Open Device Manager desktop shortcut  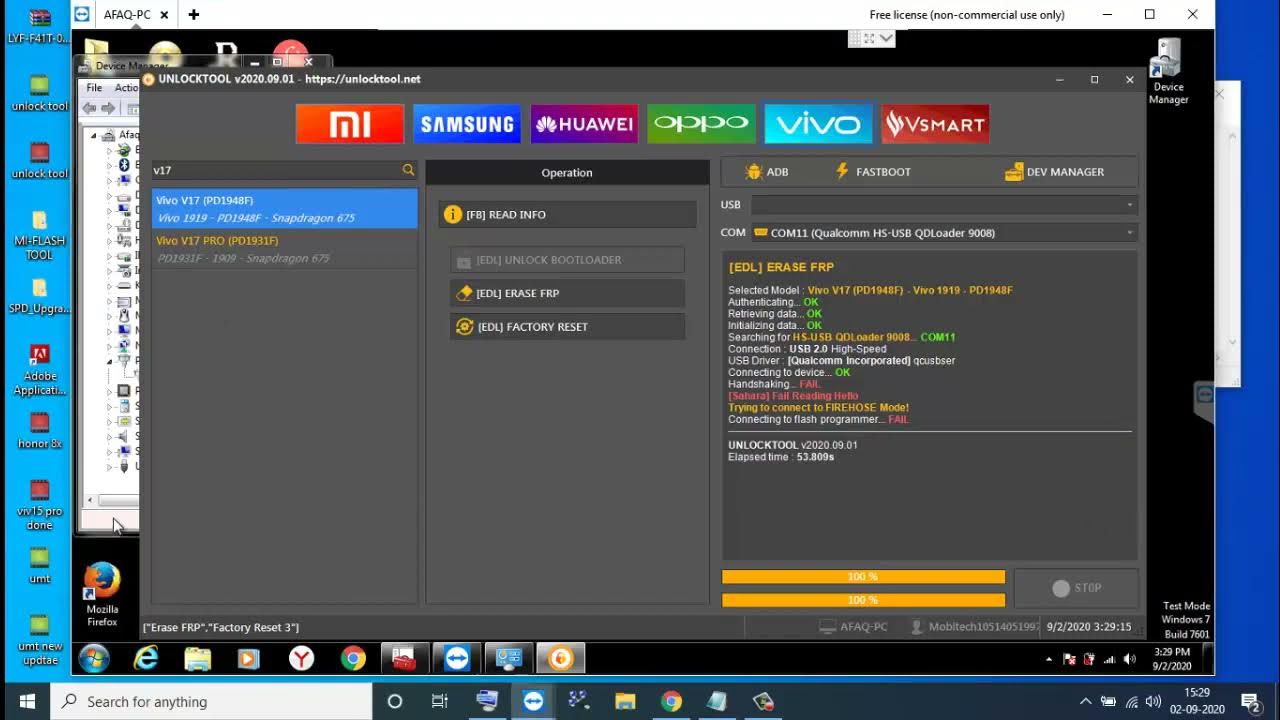pos(1168,71)
